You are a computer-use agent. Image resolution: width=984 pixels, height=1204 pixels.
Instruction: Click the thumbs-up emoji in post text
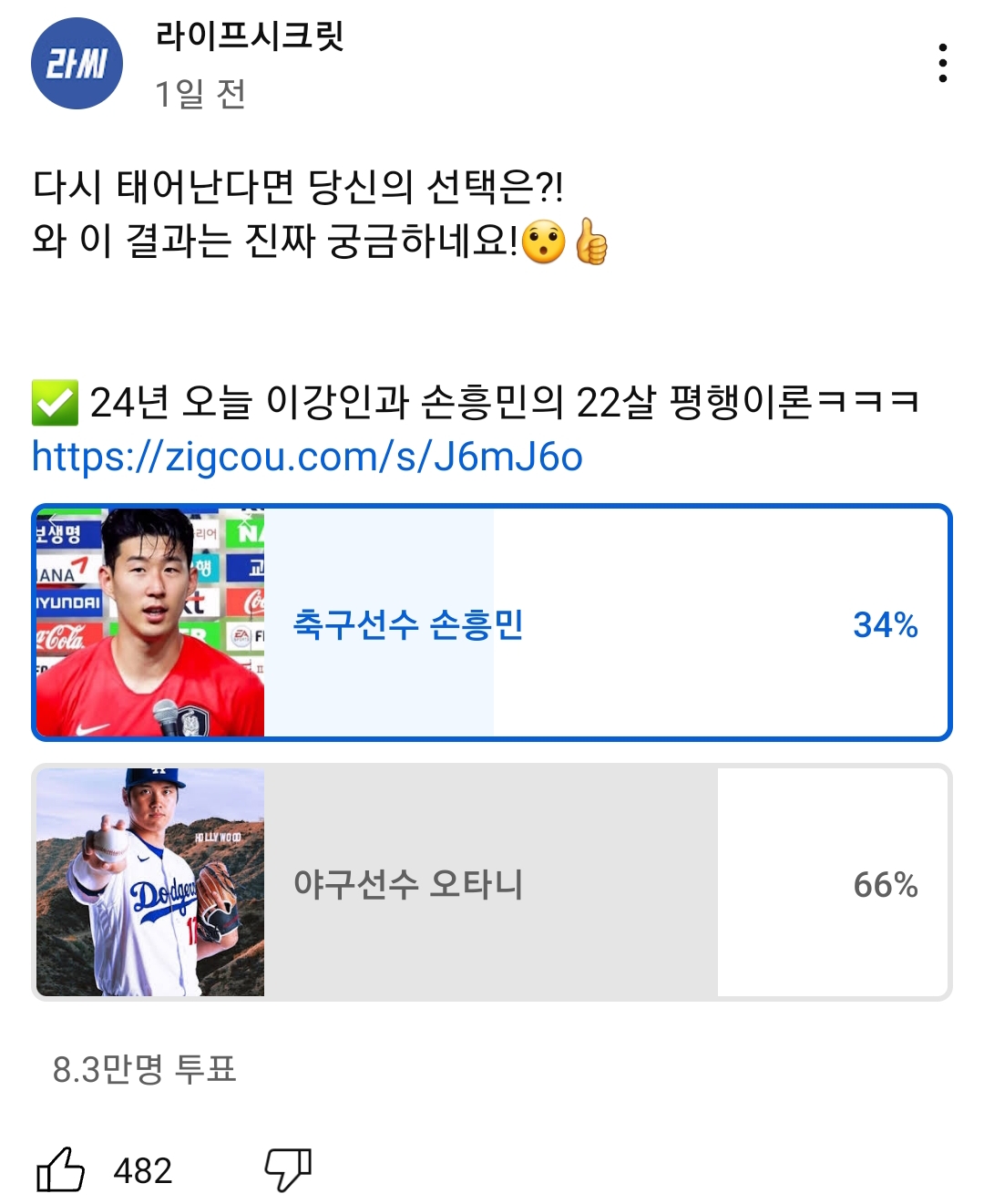591,242
